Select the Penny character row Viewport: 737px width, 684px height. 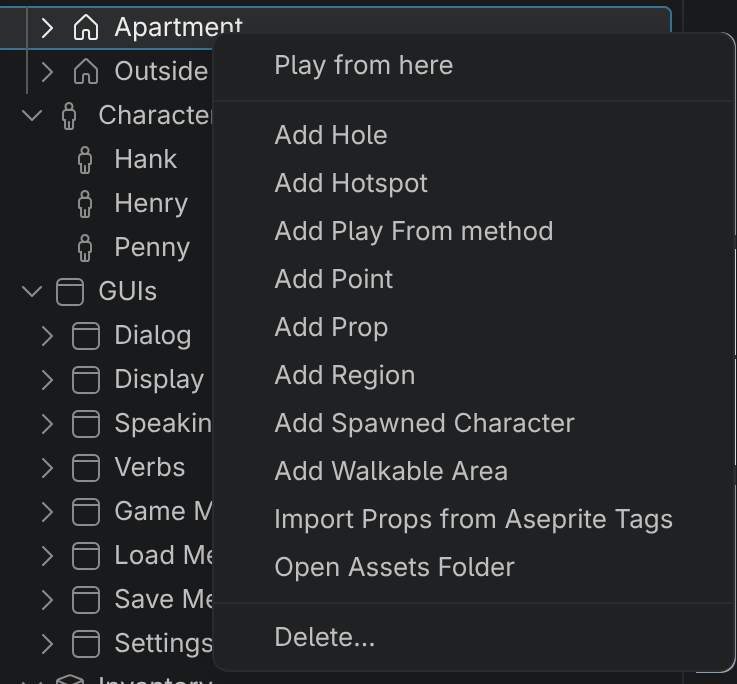107,248
